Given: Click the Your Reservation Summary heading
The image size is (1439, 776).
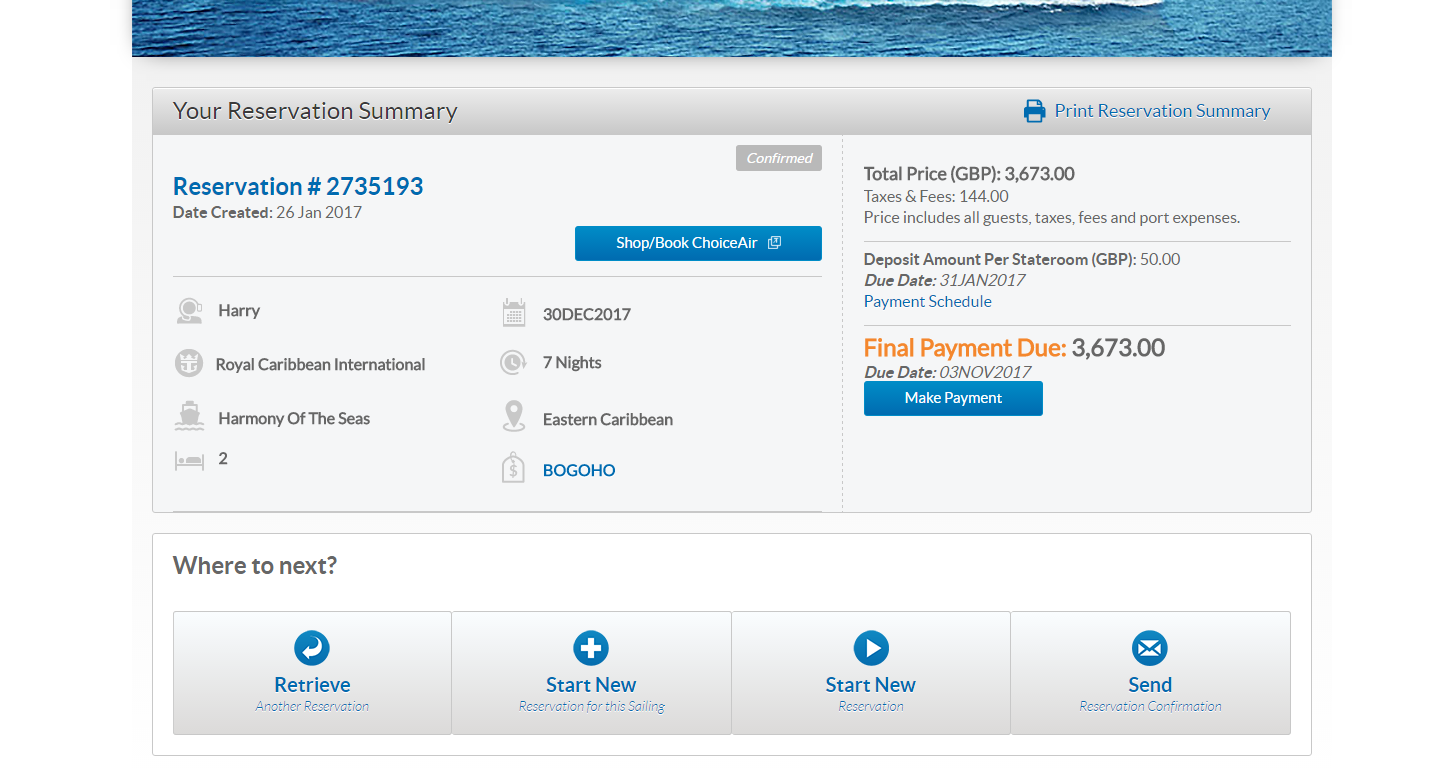Looking at the screenshot, I should point(315,111).
